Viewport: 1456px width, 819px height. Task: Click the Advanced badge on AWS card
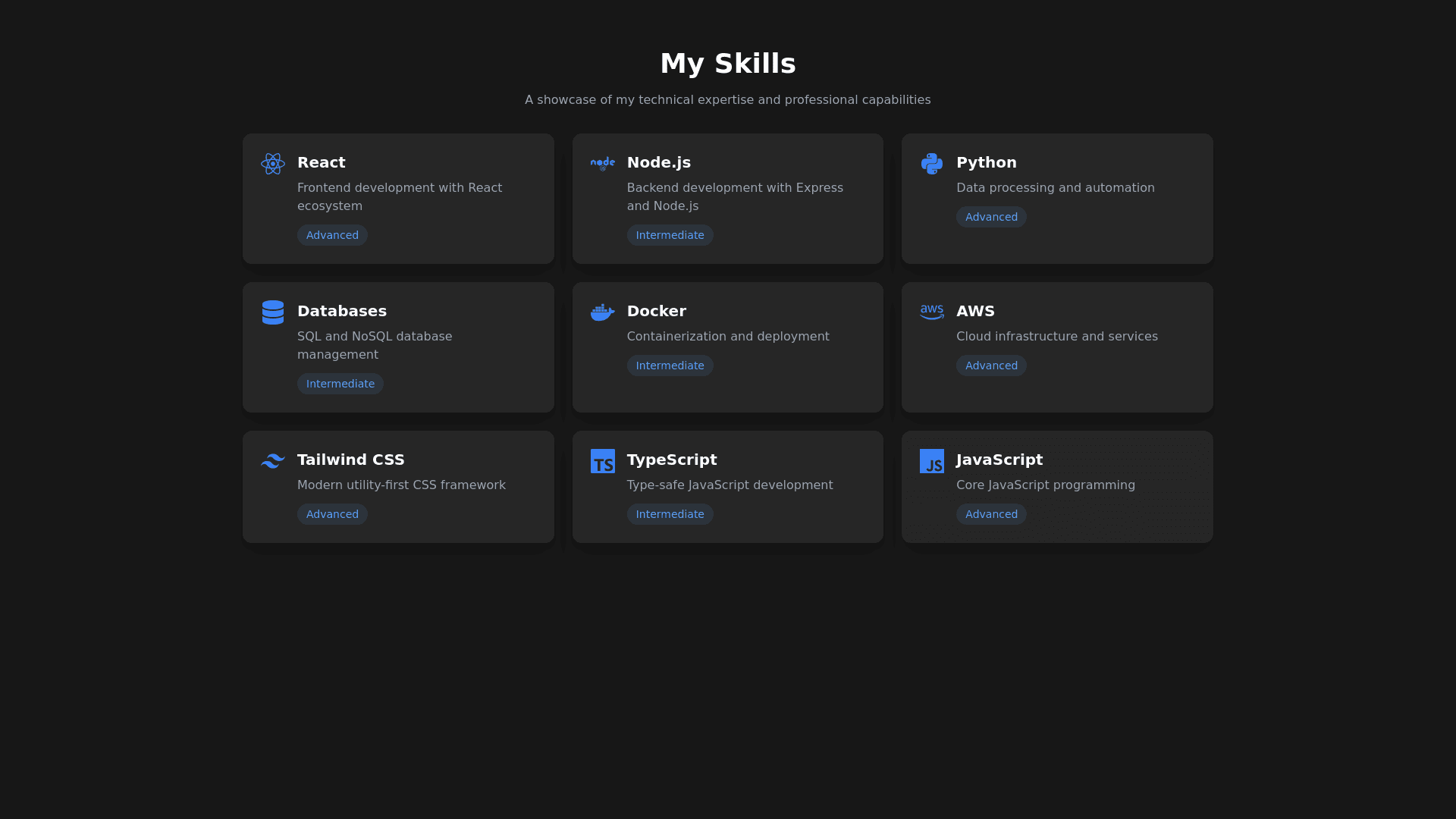(990, 366)
